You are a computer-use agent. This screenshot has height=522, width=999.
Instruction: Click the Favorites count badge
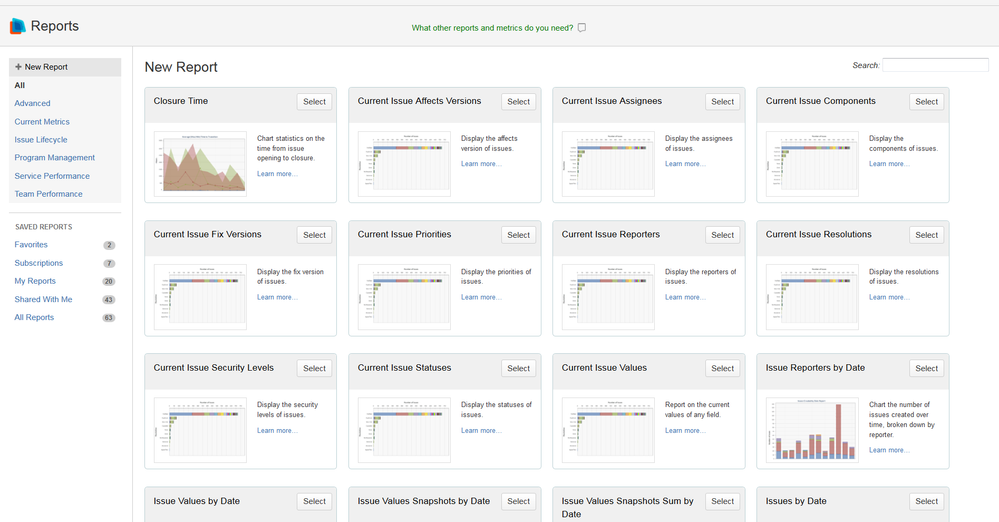[110, 245]
